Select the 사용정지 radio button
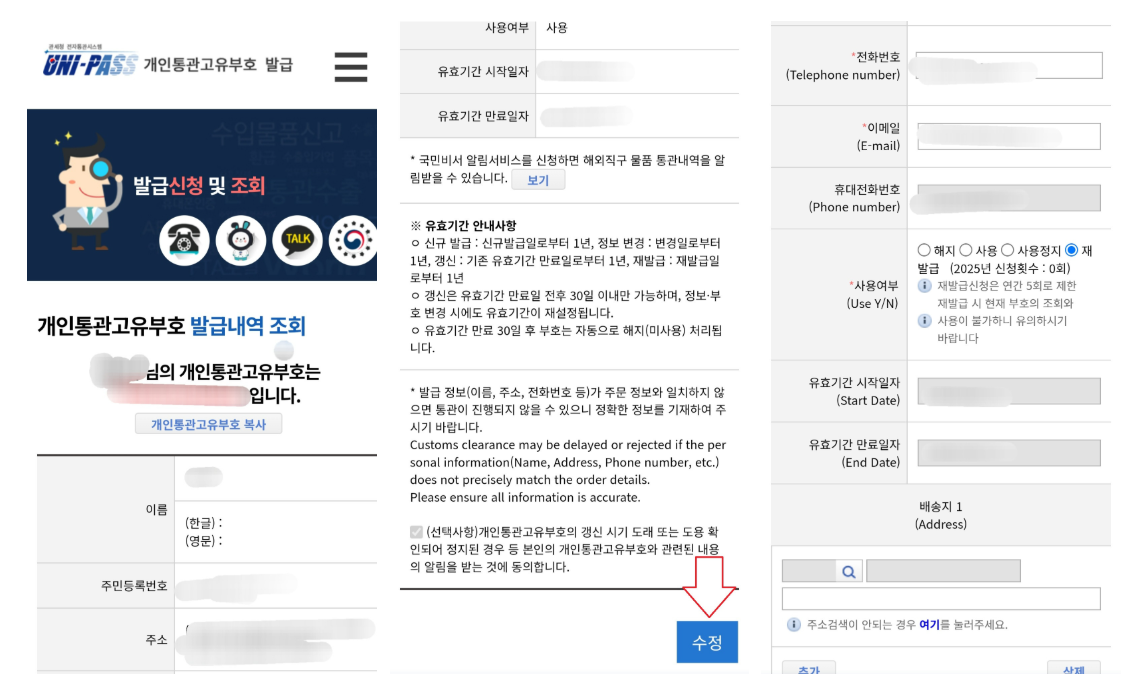 pyautogui.click(x=1009, y=250)
